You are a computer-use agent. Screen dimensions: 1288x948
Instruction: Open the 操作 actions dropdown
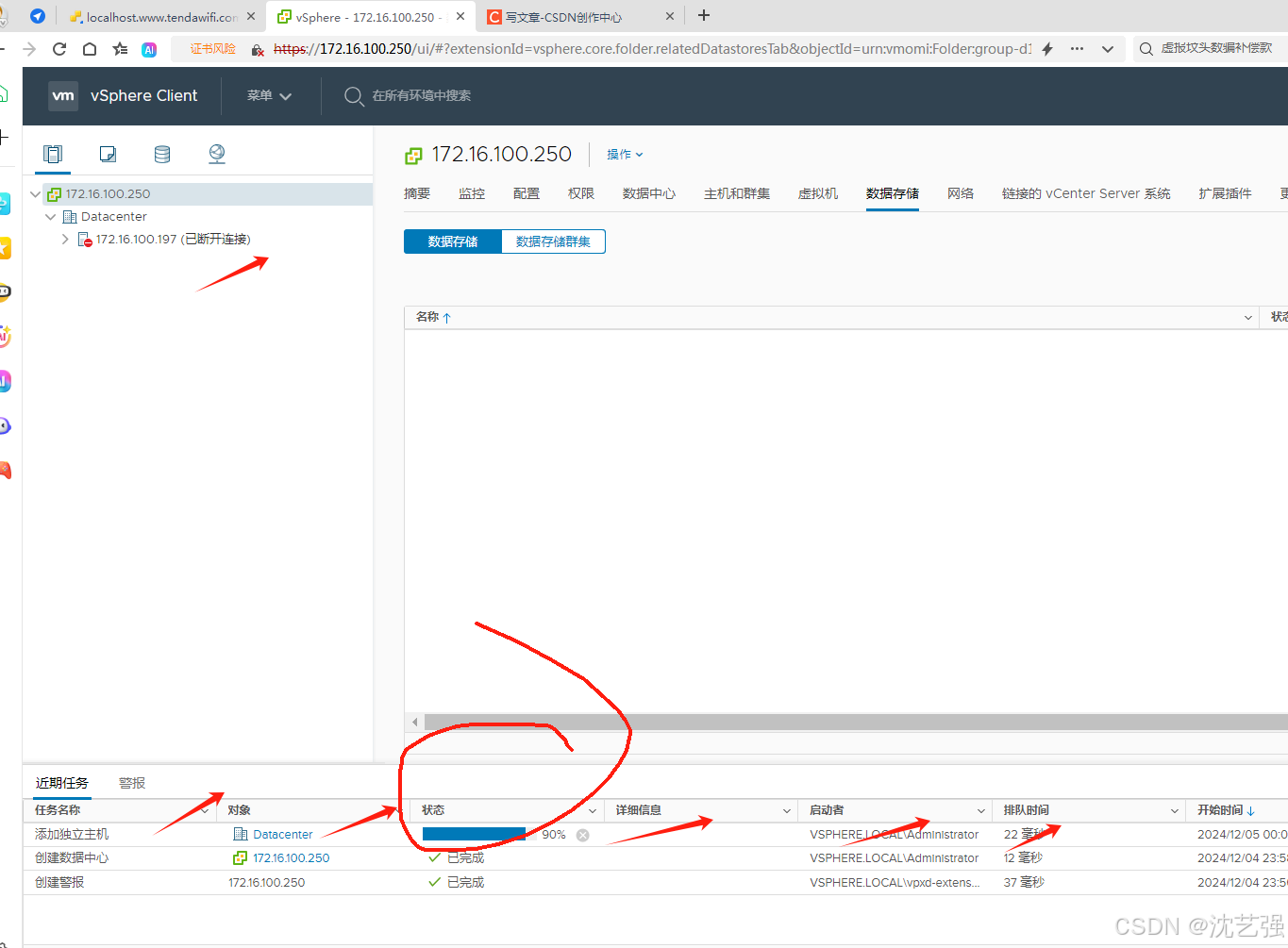(625, 155)
